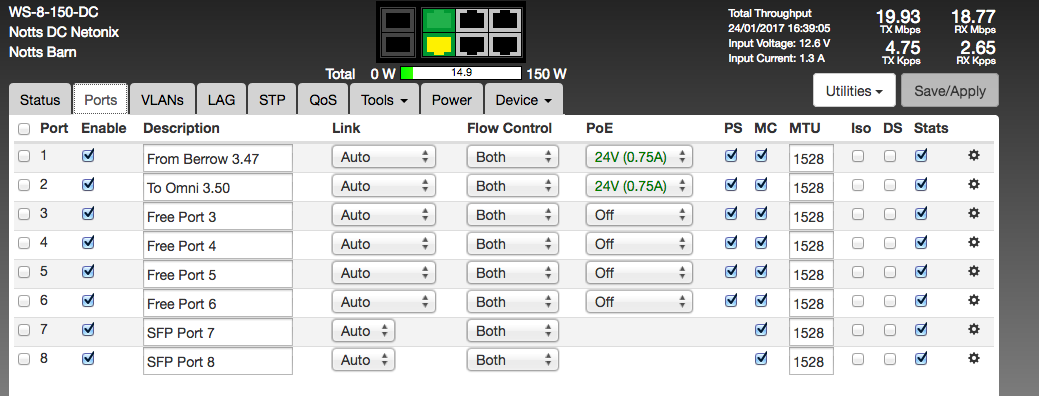Click the total power usage bar
The width and height of the screenshot is (1039, 396).
click(x=461, y=74)
